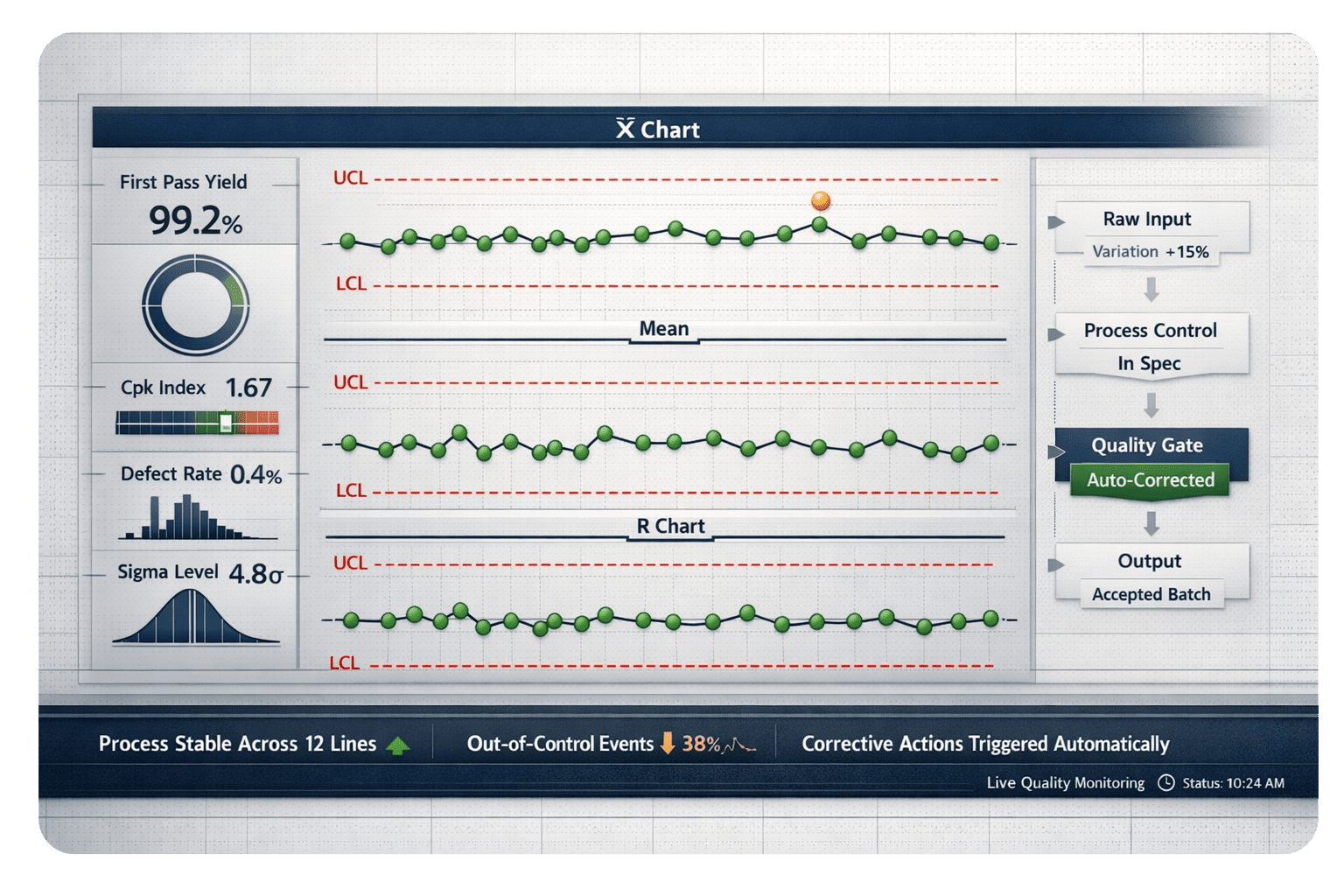Click the triangle marker beside Process Control

coord(1056,333)
